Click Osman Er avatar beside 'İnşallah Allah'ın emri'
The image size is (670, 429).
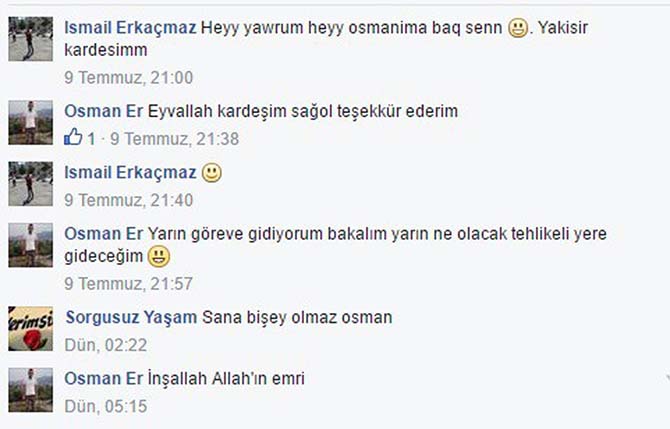coord(31,390)
